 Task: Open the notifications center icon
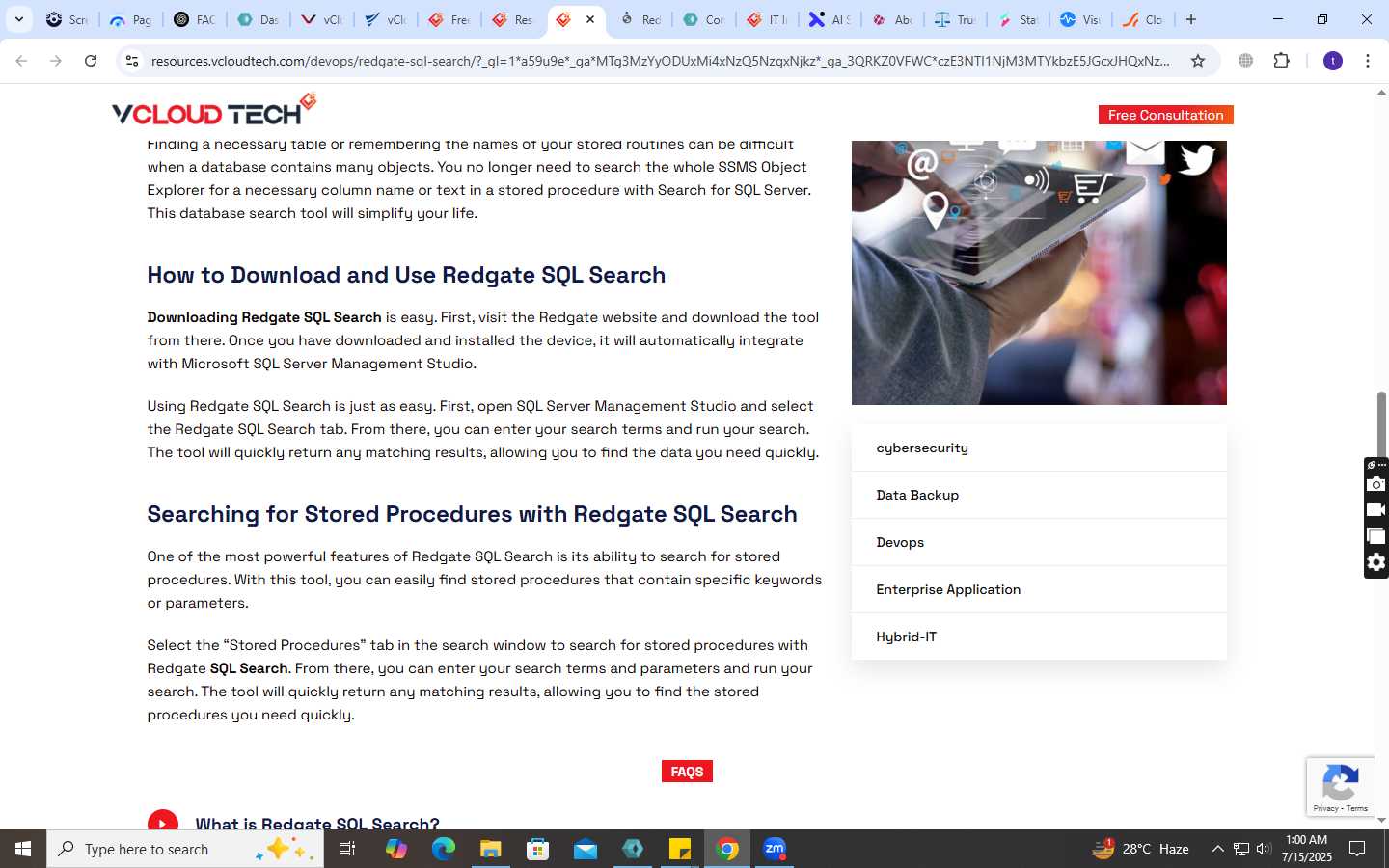coord(1357,849)
